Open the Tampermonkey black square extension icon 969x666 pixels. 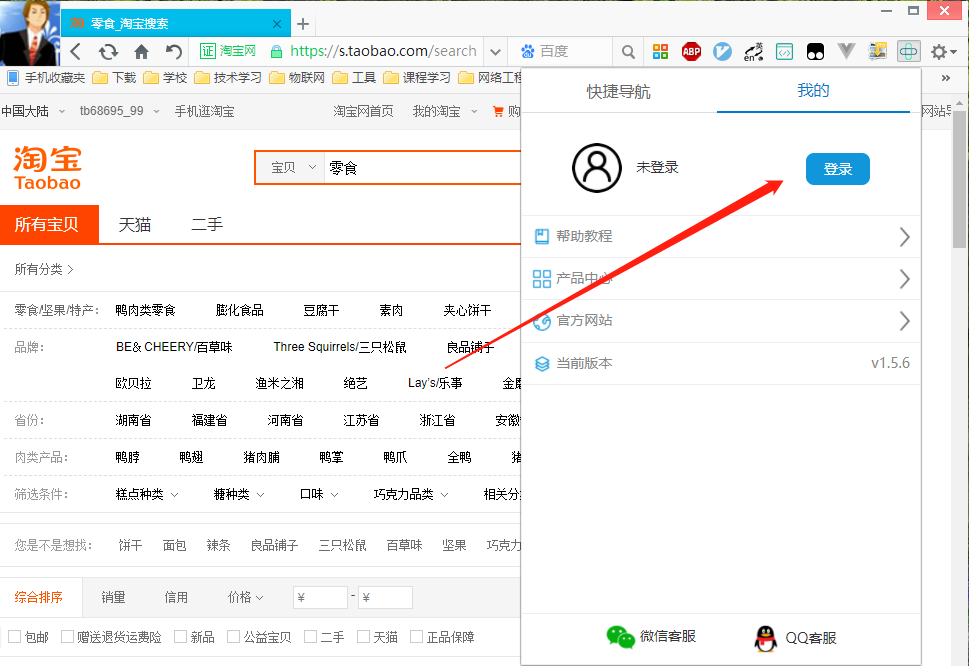(815, 52)
